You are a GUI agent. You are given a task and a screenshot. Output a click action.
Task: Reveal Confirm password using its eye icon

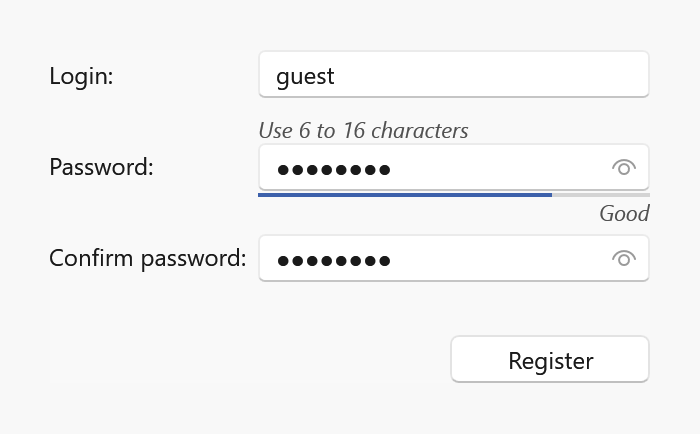click(x=624, y=259)
